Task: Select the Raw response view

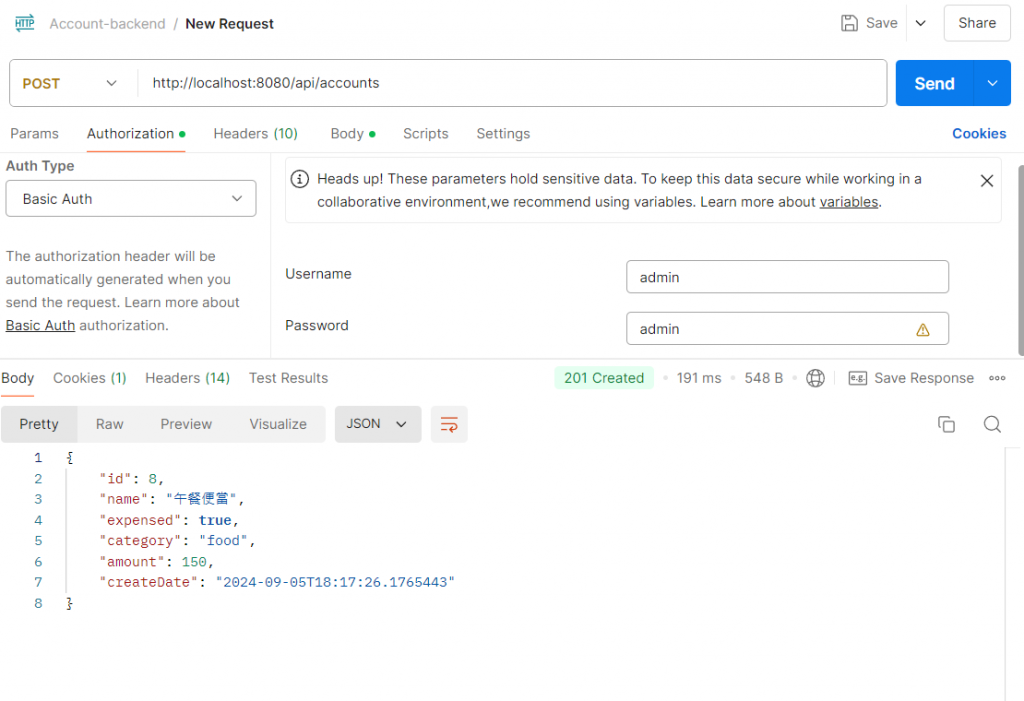Action: (109, 424)
